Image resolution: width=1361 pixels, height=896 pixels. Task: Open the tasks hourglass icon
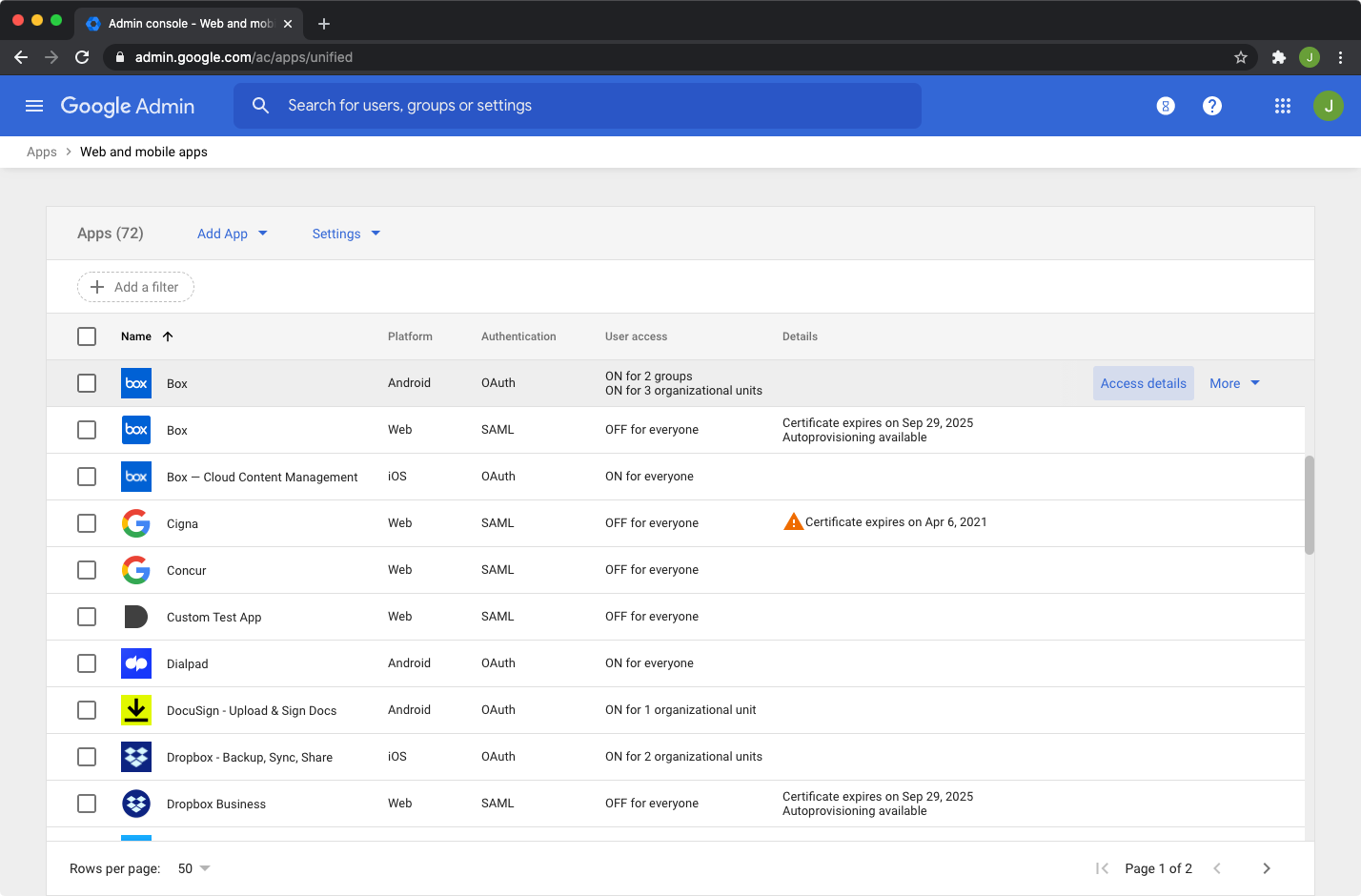(x=1166, y=106)
